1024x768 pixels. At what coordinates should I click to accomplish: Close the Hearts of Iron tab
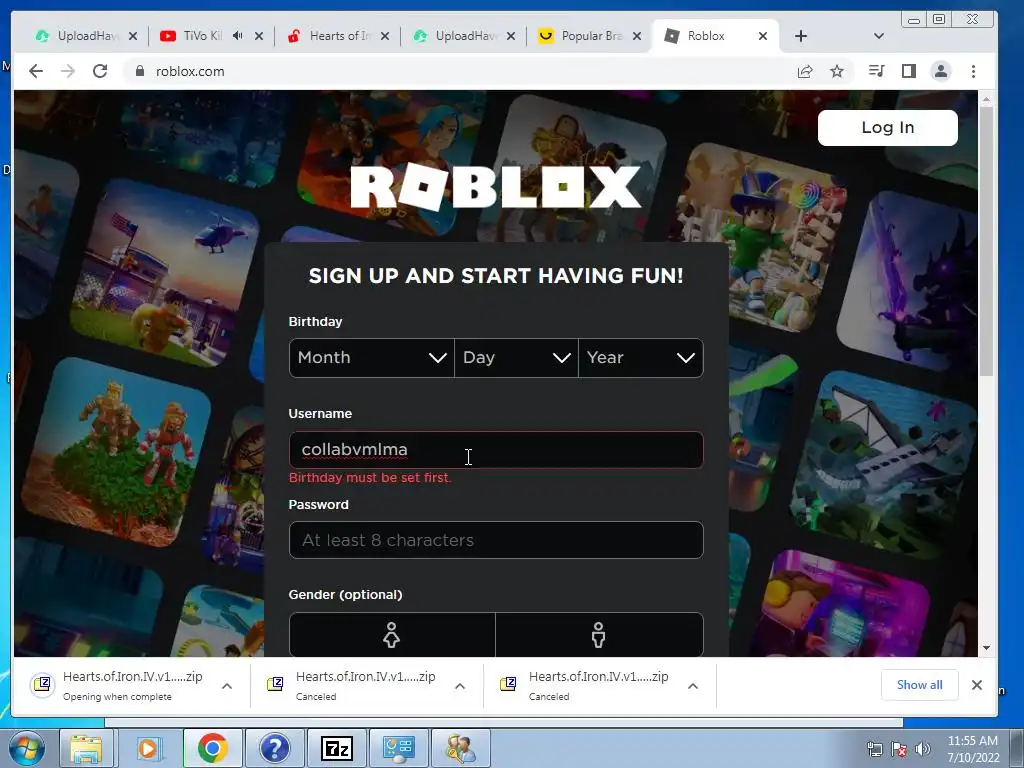[385, 36]
